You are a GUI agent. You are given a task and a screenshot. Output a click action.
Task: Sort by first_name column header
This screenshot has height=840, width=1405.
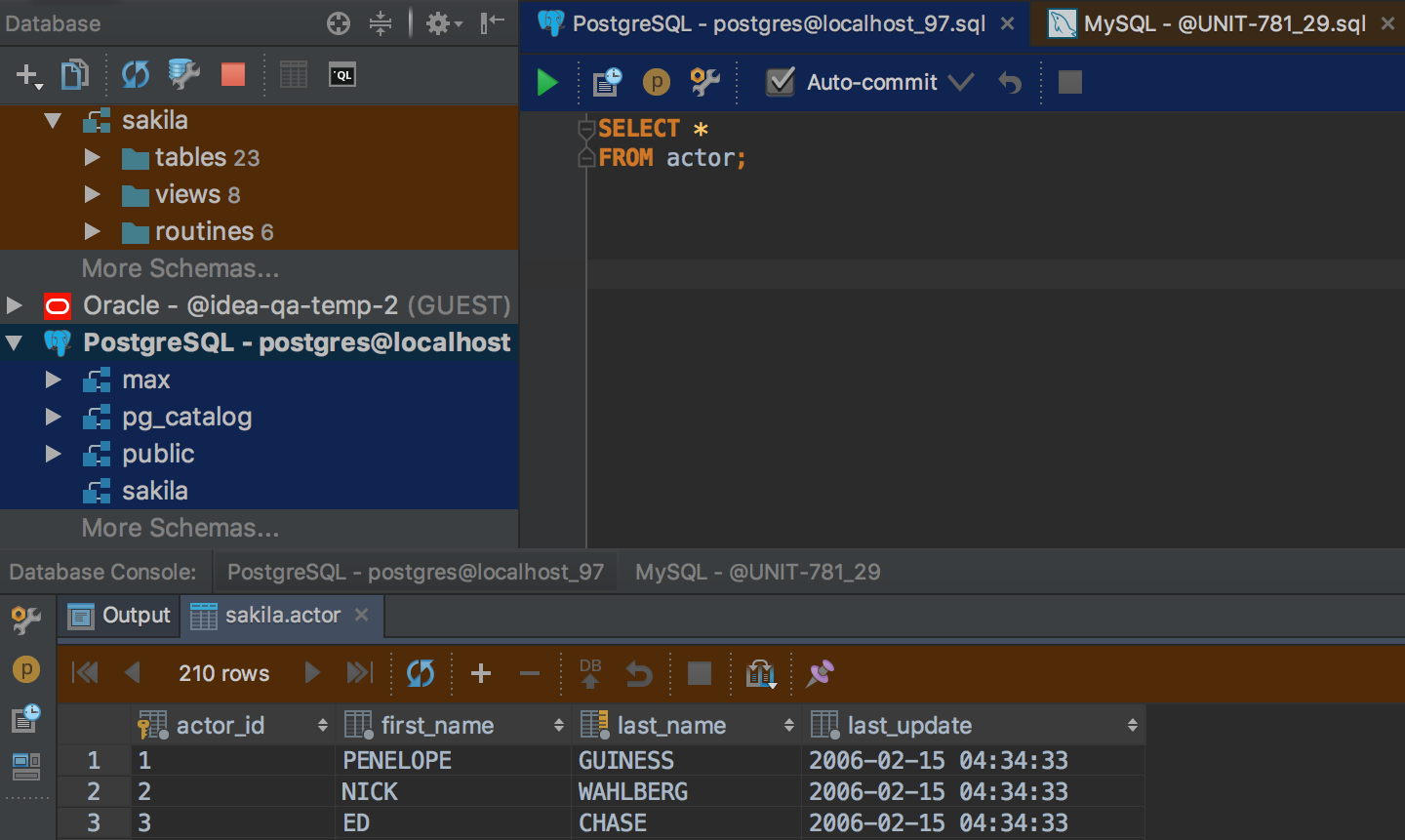click(x=454, y=725)
